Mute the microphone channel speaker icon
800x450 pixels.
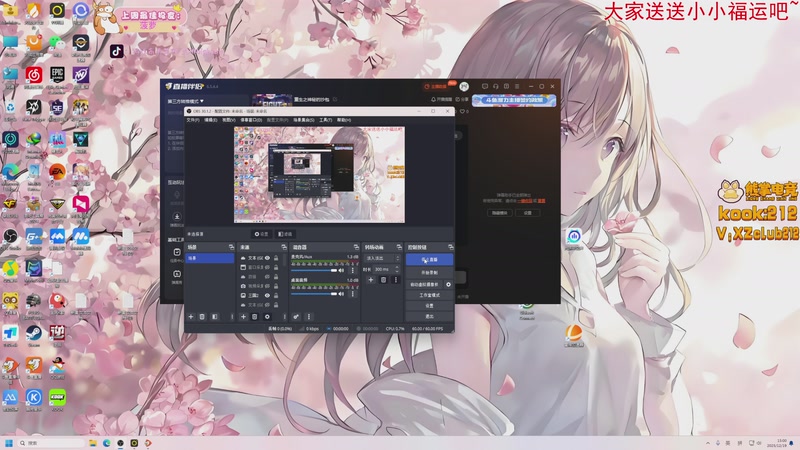coord(341,270)
